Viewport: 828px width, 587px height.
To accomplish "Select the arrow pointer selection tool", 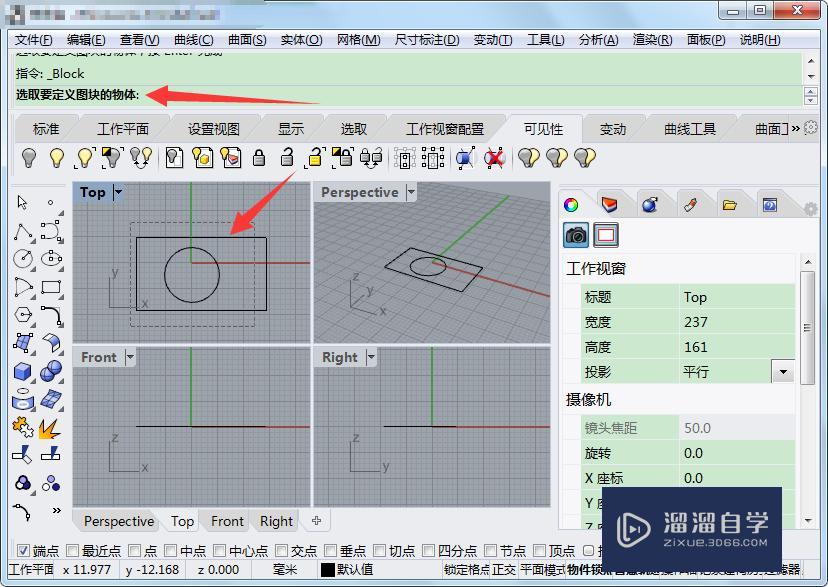I will point(22,203).
